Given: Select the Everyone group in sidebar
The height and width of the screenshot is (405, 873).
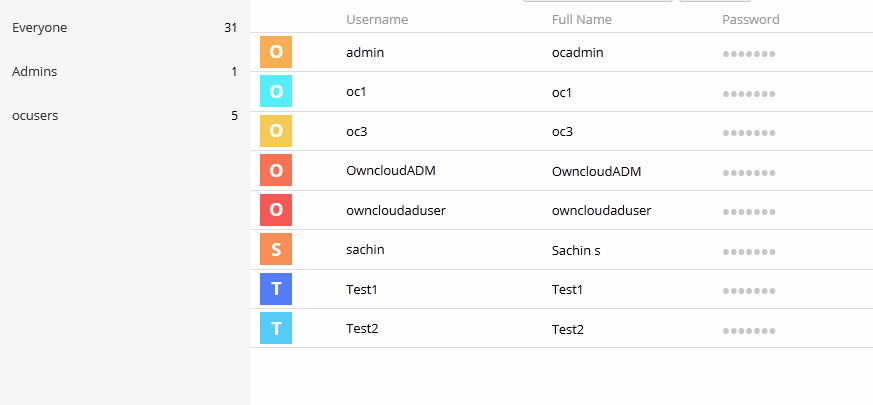Looking at the screenshot, I should click(125, 27).
